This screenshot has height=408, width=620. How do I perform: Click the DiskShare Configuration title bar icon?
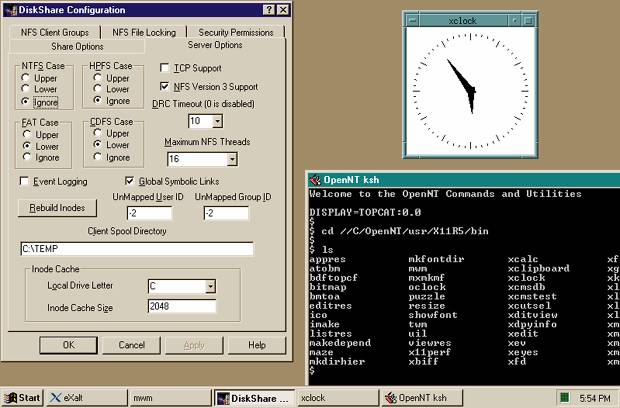[11, 10]
